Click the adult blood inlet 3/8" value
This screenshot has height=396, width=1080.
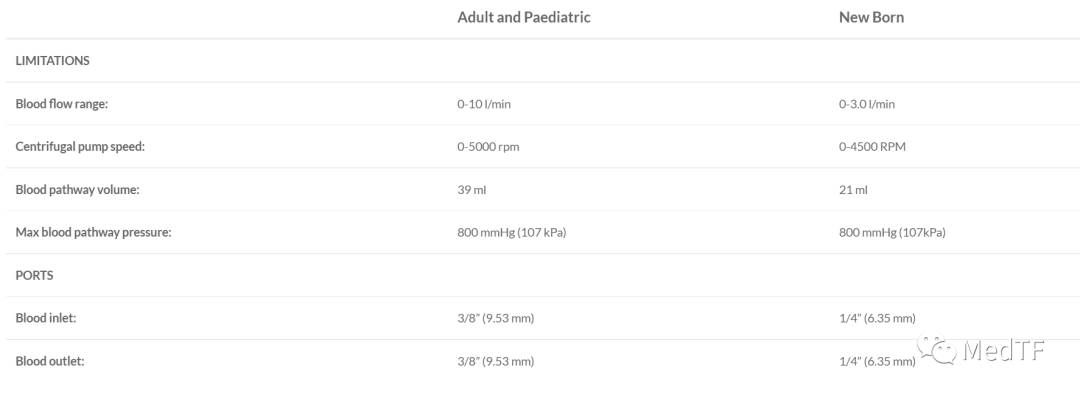[495, 318]
